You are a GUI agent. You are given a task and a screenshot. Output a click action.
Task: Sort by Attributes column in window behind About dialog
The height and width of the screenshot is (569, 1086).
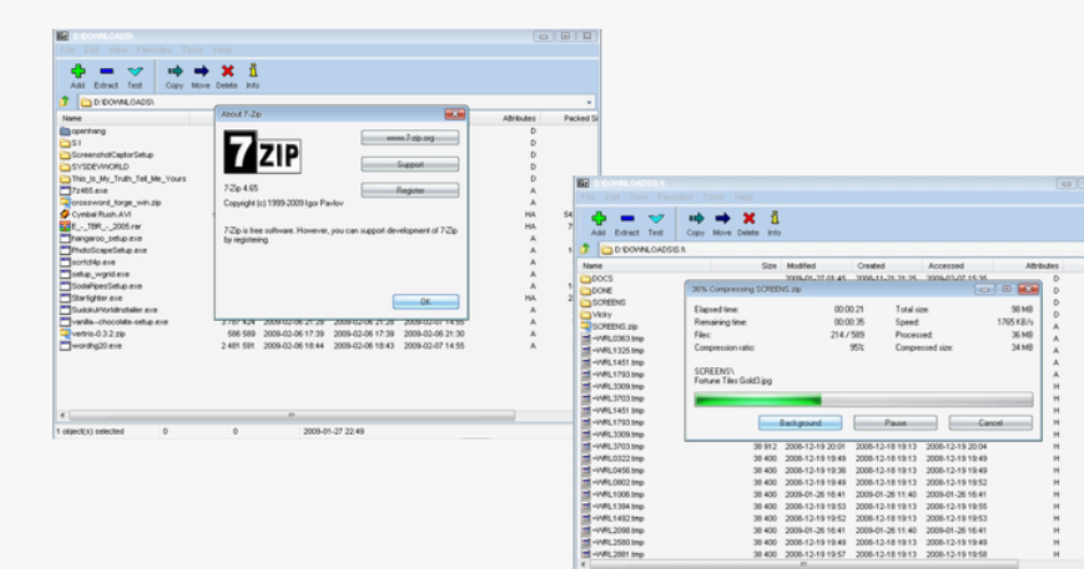(519, 118)
